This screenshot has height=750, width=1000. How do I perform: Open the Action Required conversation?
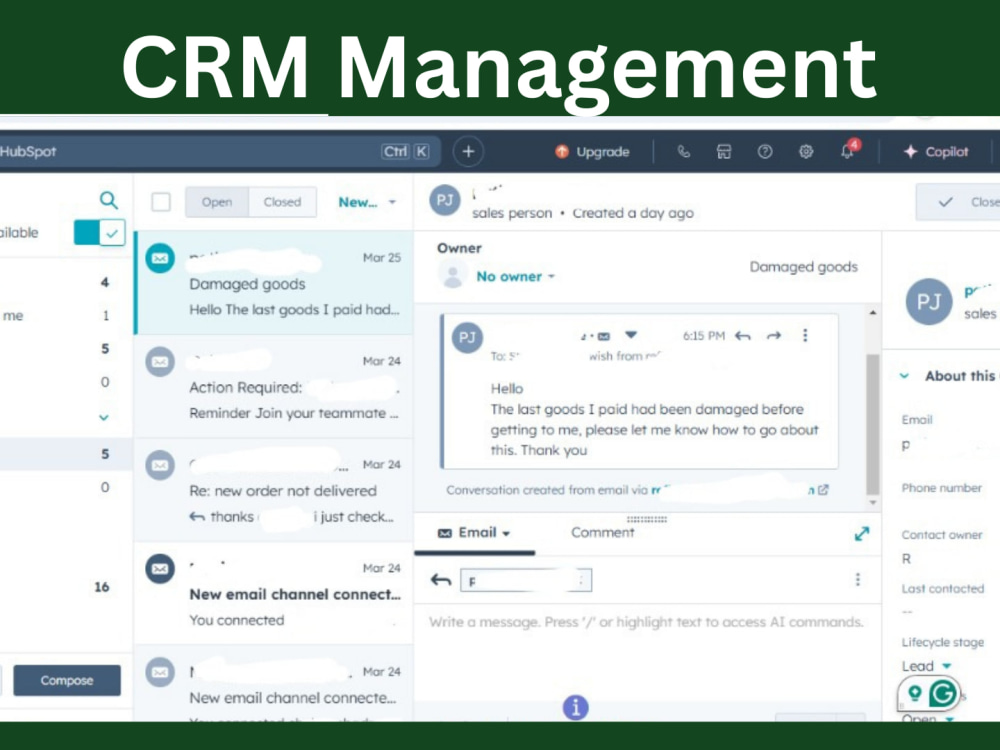pyautogui.click(x=274, y=387)
